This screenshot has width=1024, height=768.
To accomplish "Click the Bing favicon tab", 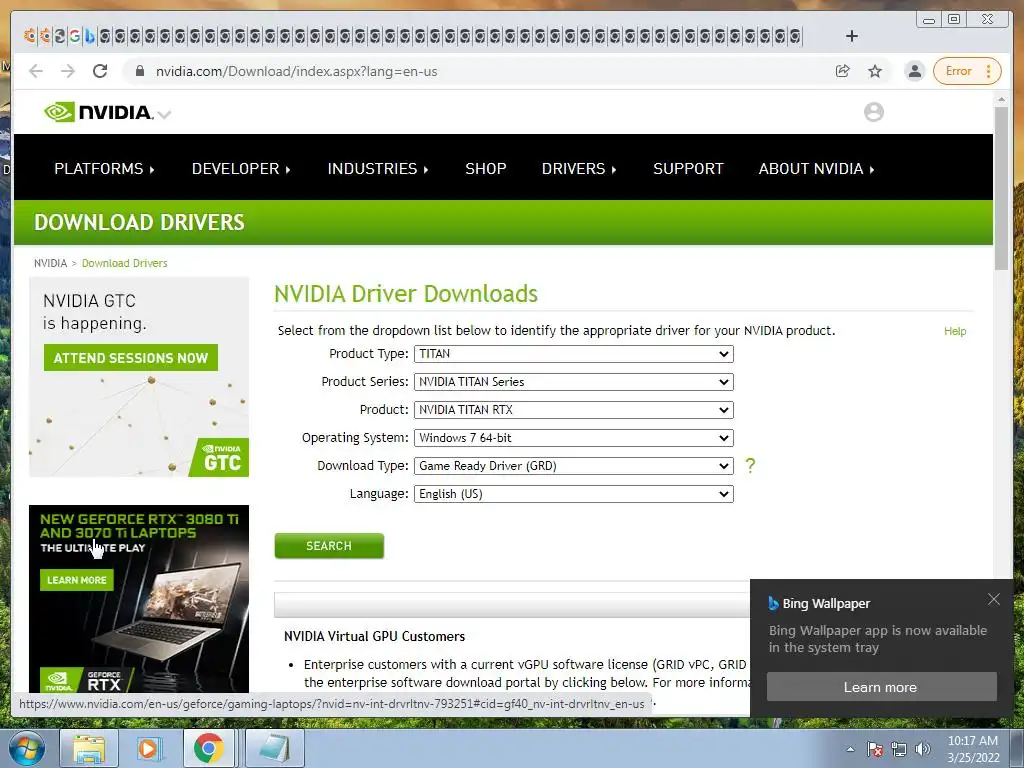I will pyautogui.click(x=89, y=36).
